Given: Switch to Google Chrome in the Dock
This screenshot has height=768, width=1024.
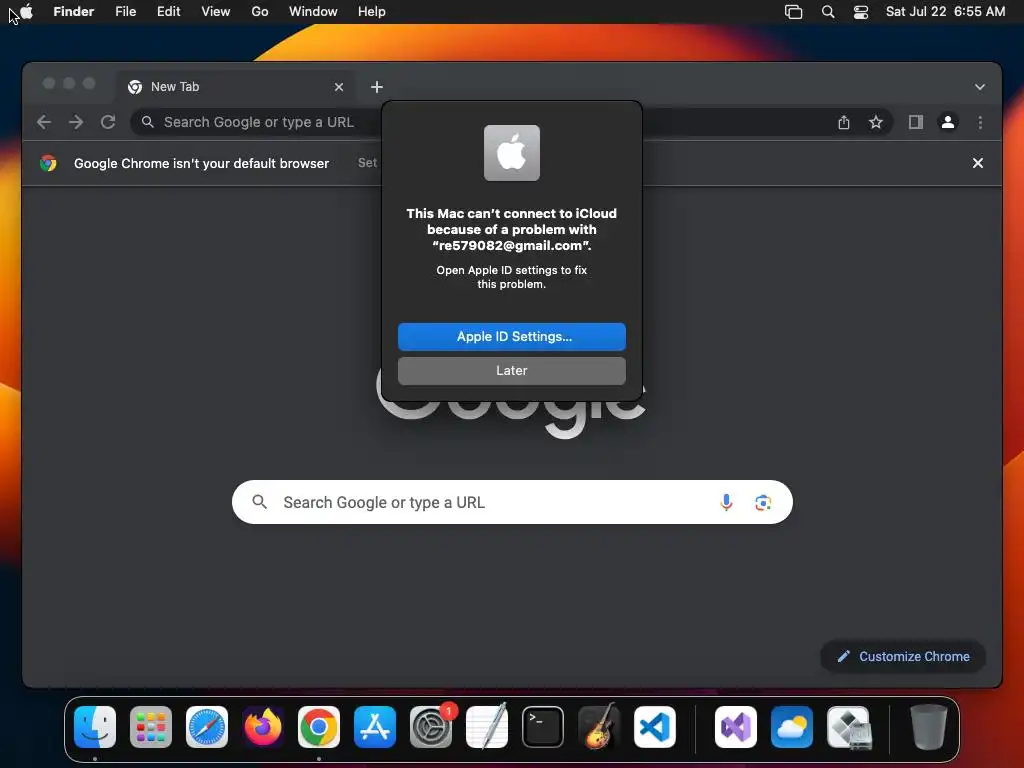Looking at the screenshot, I should pyautogui.click(x=319, y=727).
